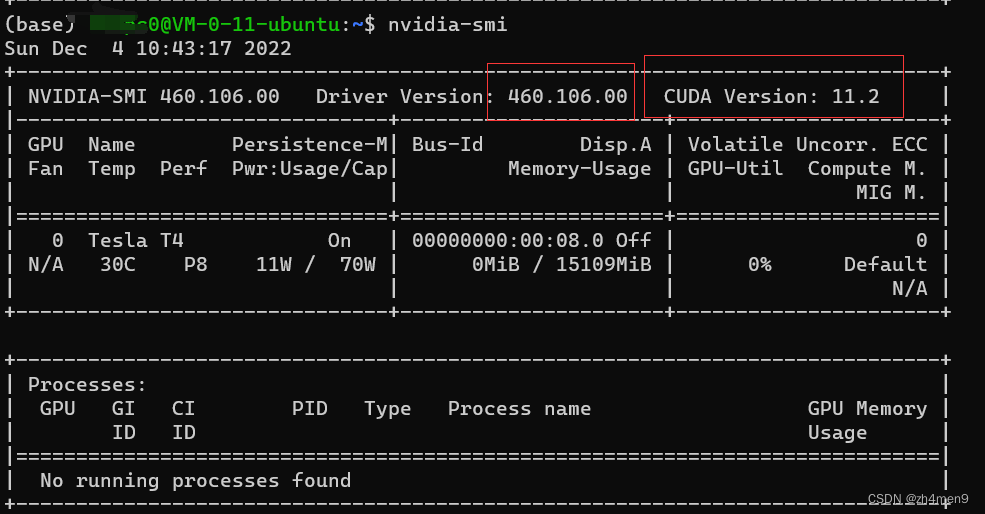The width and height of the screenshot is (985, 514).
Task: Click the typed nvidia-smi command
Action: tap(447, 25)
